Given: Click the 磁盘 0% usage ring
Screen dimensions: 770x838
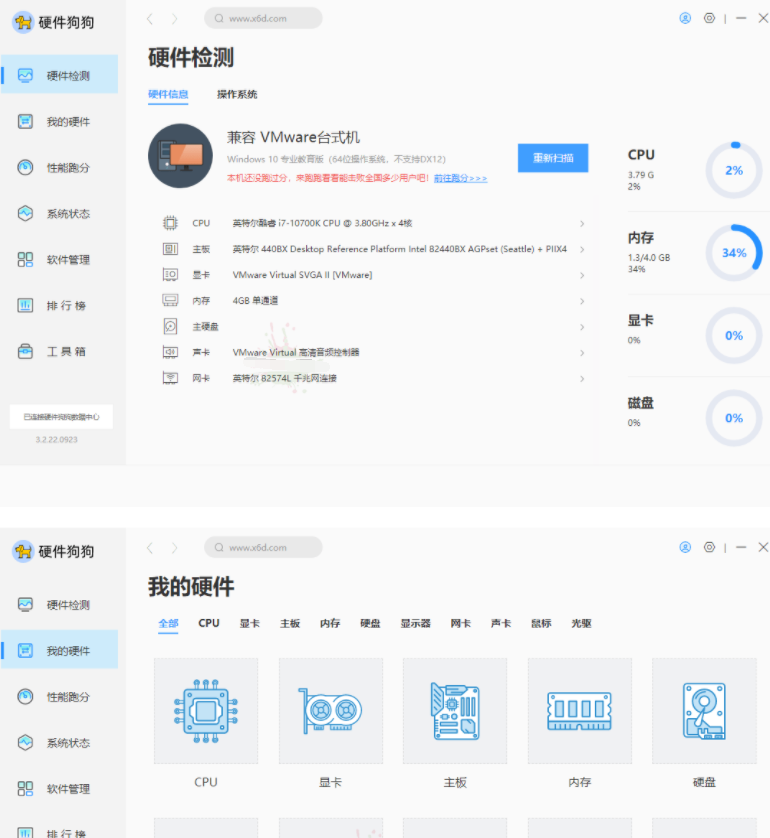Looking at the screenshot, I should click(x=734, y=418).
